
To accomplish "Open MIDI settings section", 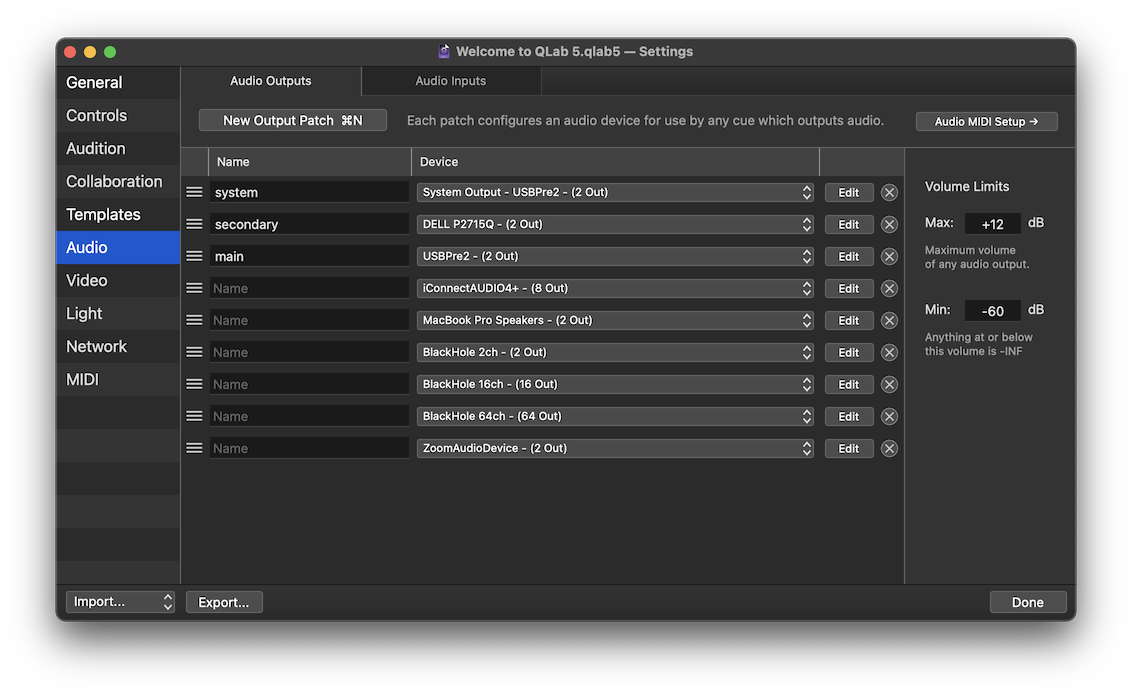I will pyautogui.click(x=118, y=380).
